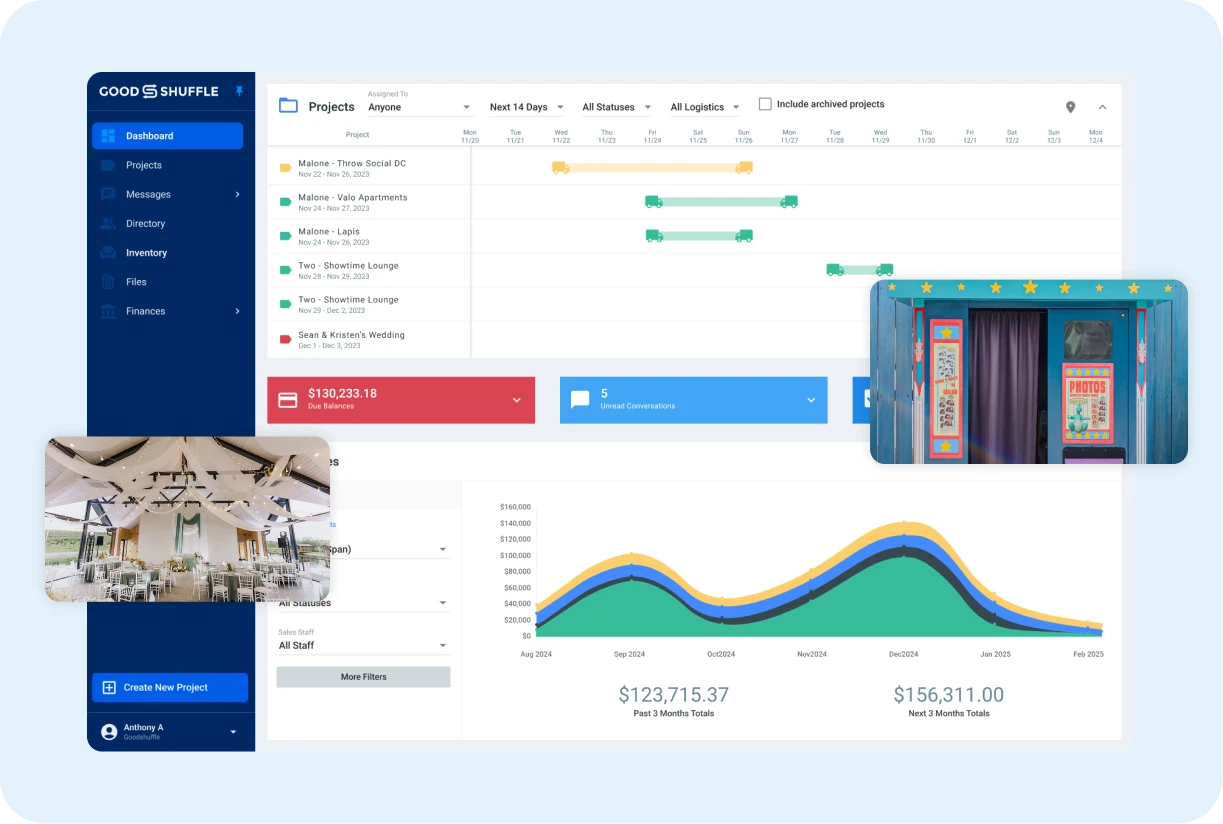The width and height of the screenshot is (1223, 824).
Task: Collapse the Projects timeline panel chevron
Action: [x=1102, y=107]
